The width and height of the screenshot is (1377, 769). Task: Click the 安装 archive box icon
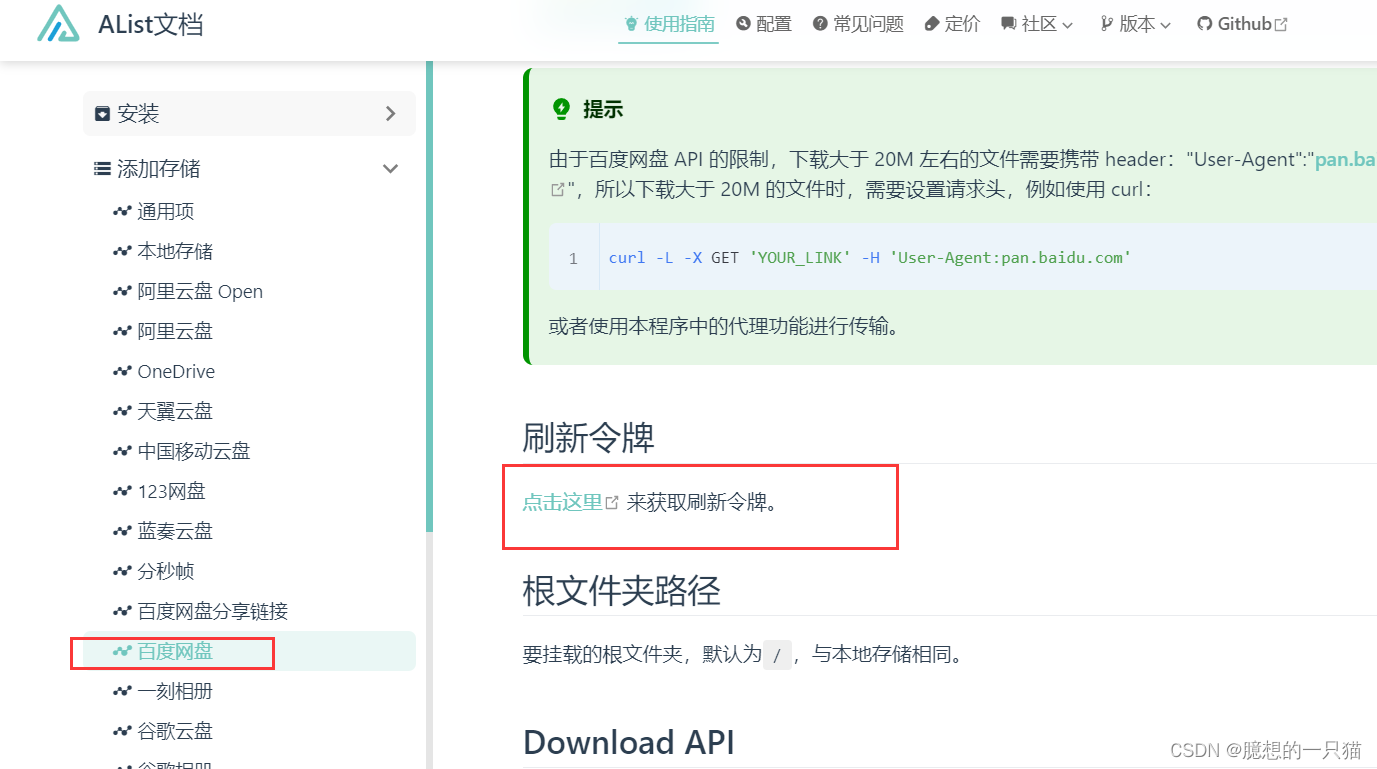point(102,114)
